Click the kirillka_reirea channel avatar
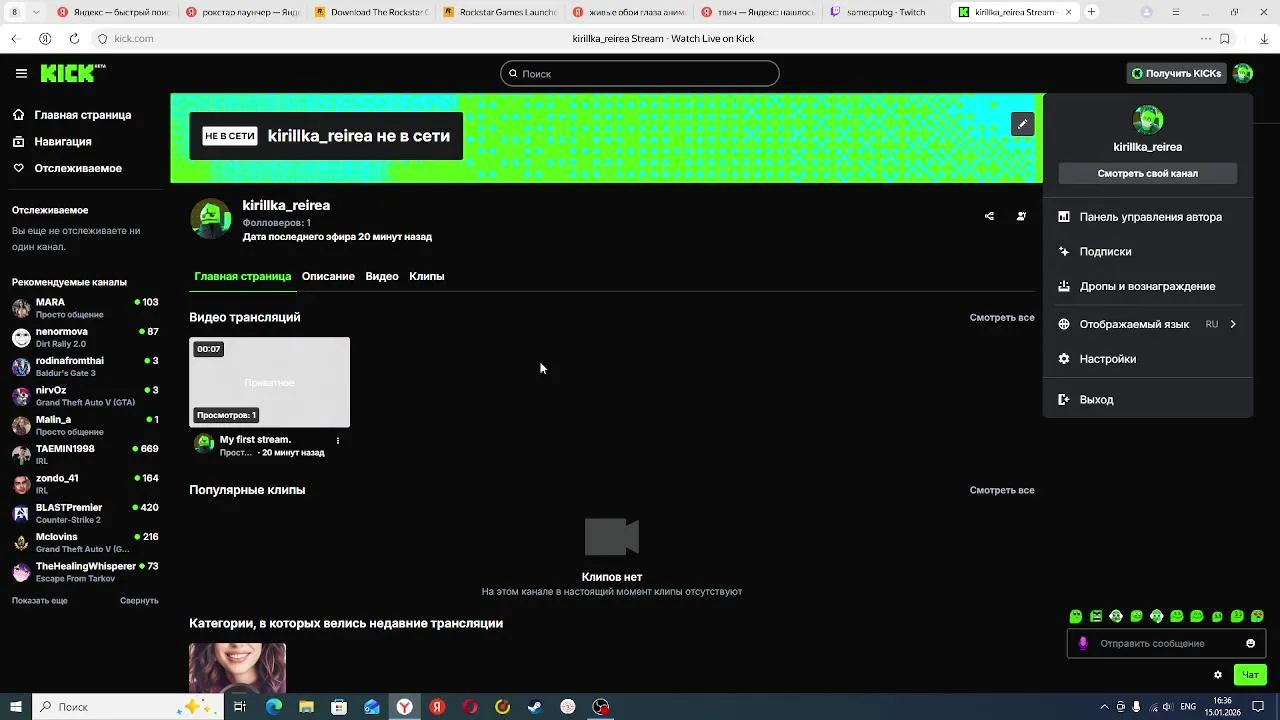 tap(211, 219)
